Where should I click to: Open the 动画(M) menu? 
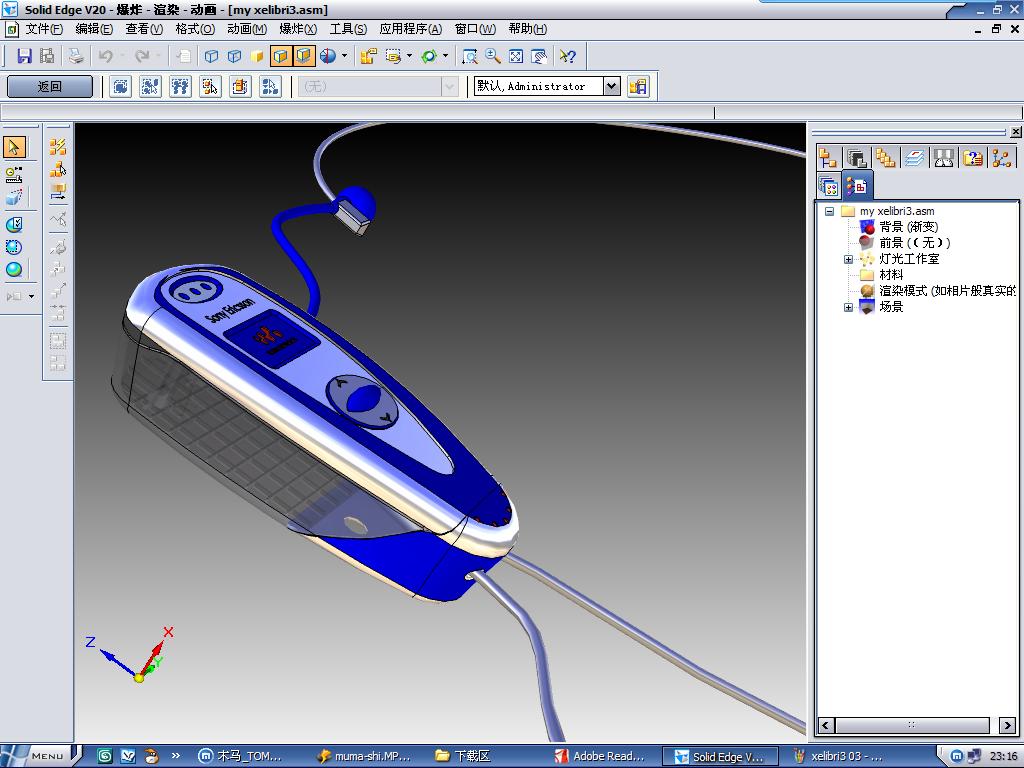(x=247, y=29)
